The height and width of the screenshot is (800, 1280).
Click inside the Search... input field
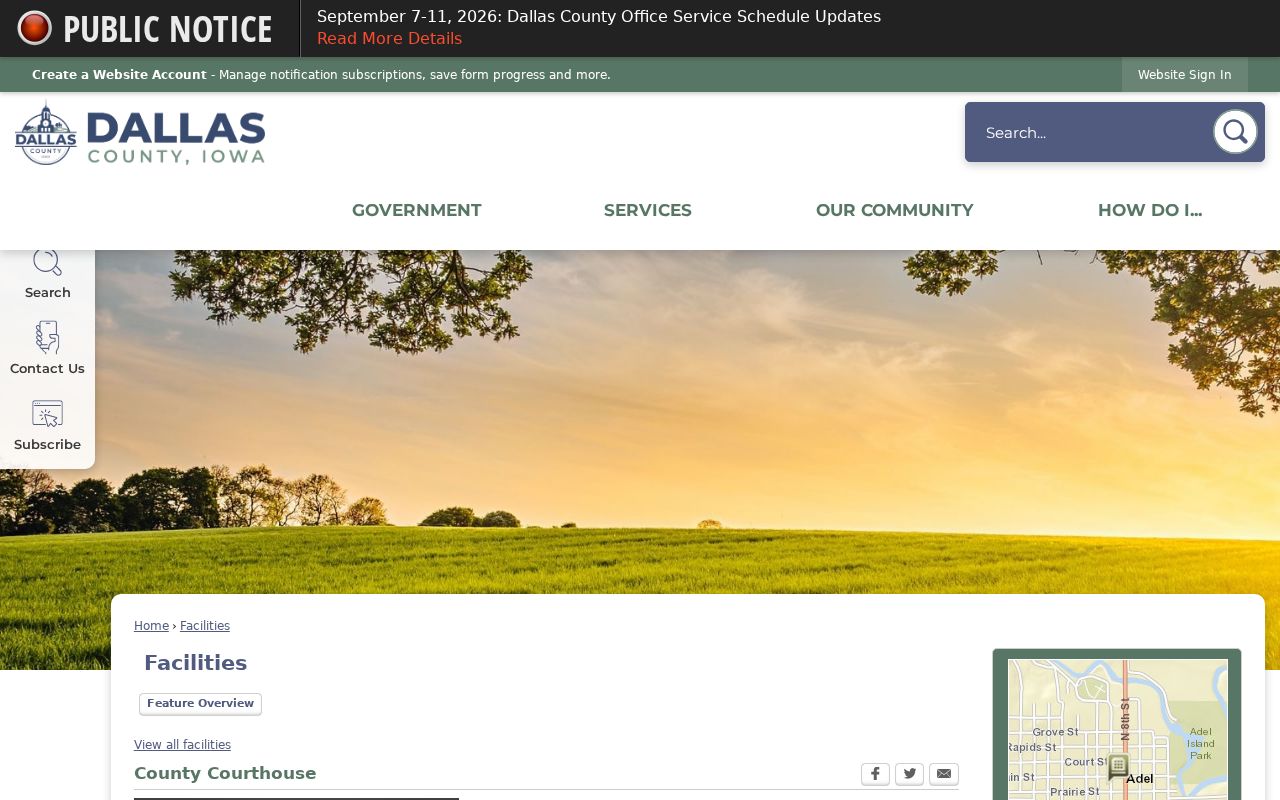tap(1093, 132)
